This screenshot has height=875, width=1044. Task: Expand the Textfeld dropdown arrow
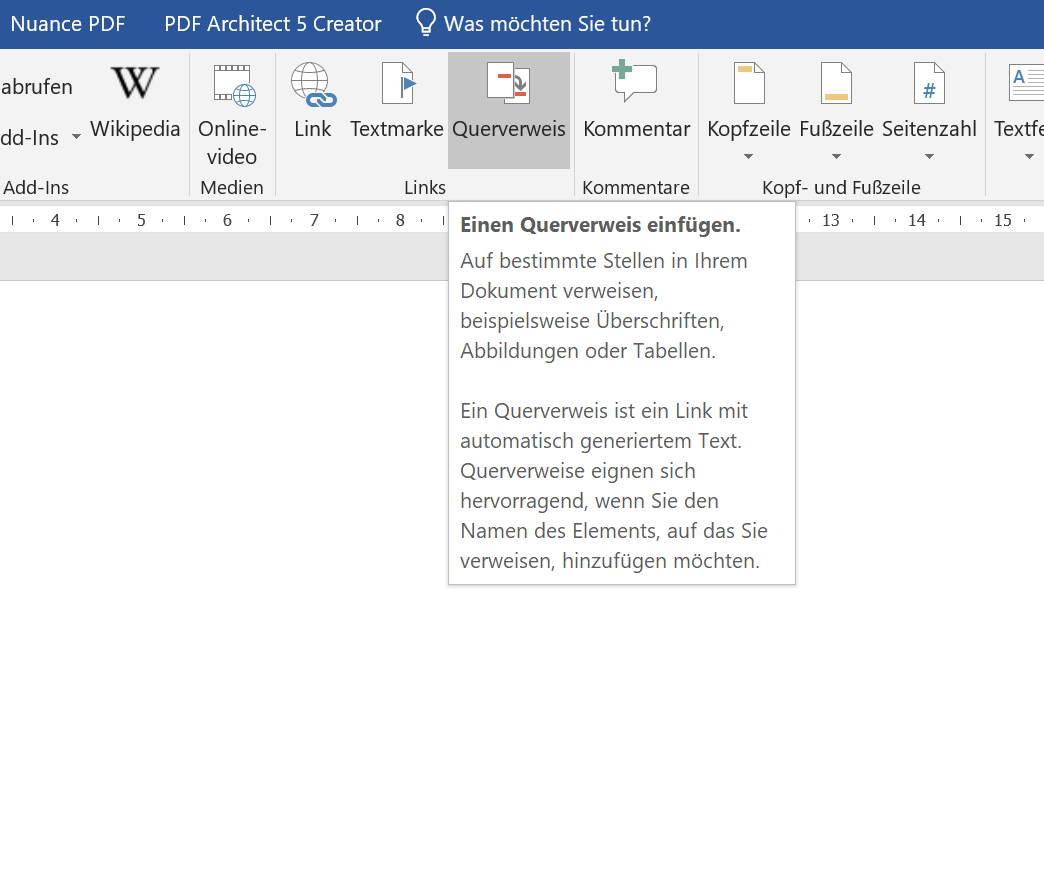[x=1029, y=156]
